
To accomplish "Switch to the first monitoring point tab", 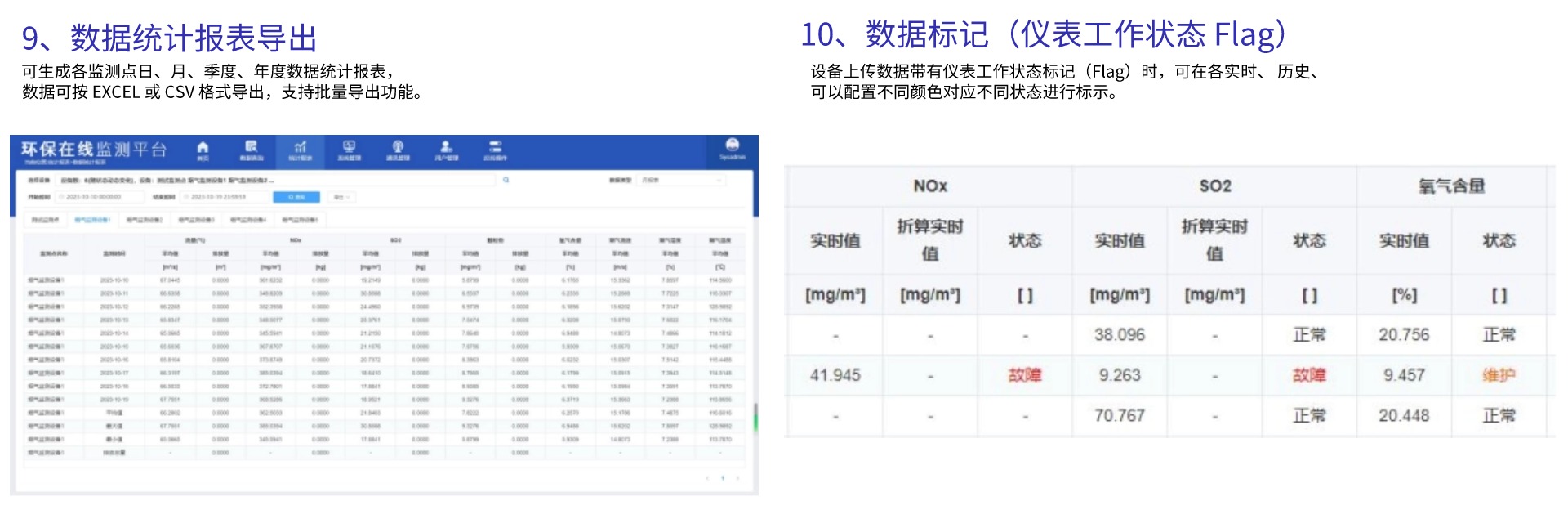I will [43, 220].
